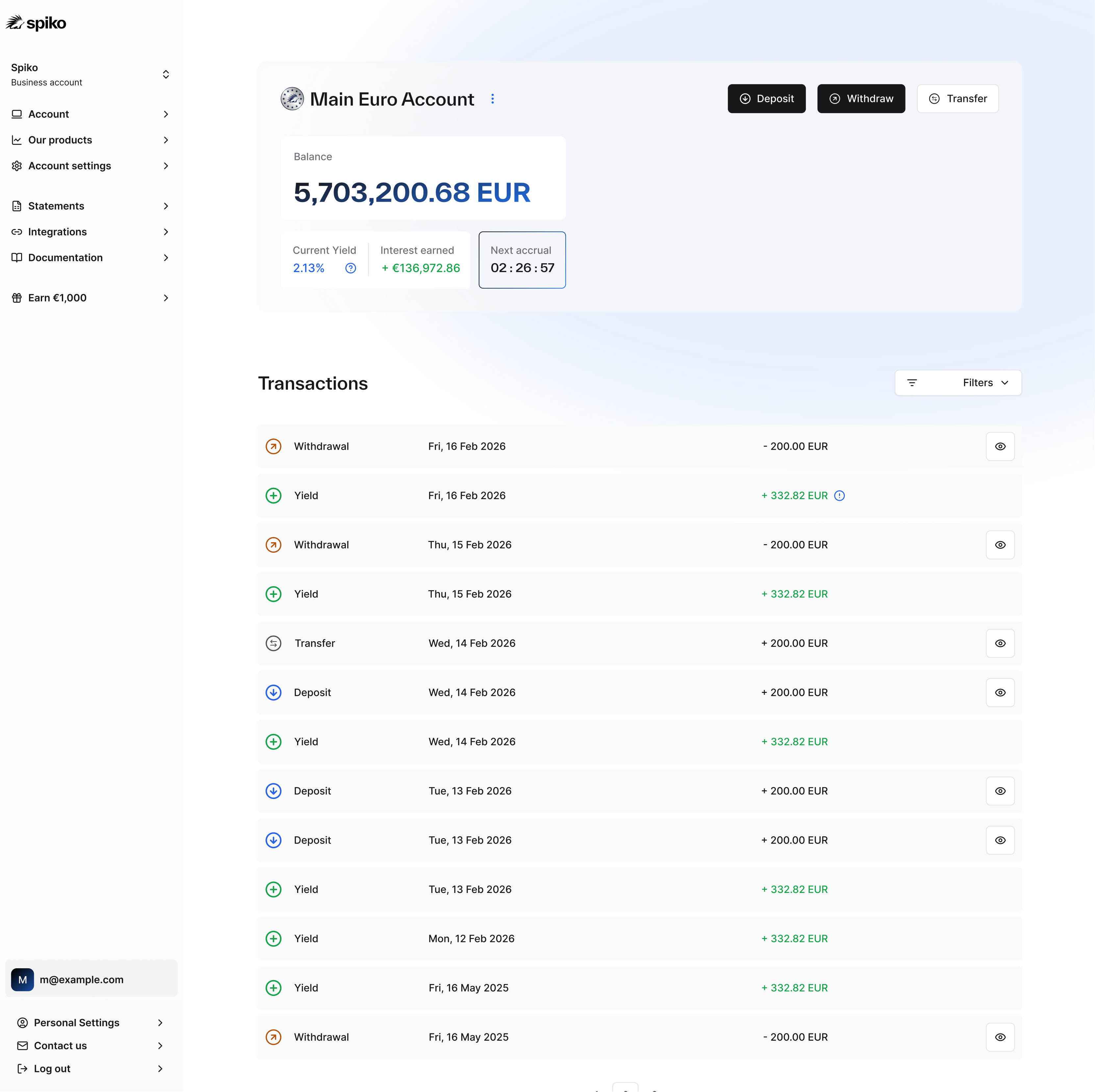Reveal details for the Wed 14 Feb Transfer
This screenshot has height=1092, width=1095.
(x=1000, y=643)
